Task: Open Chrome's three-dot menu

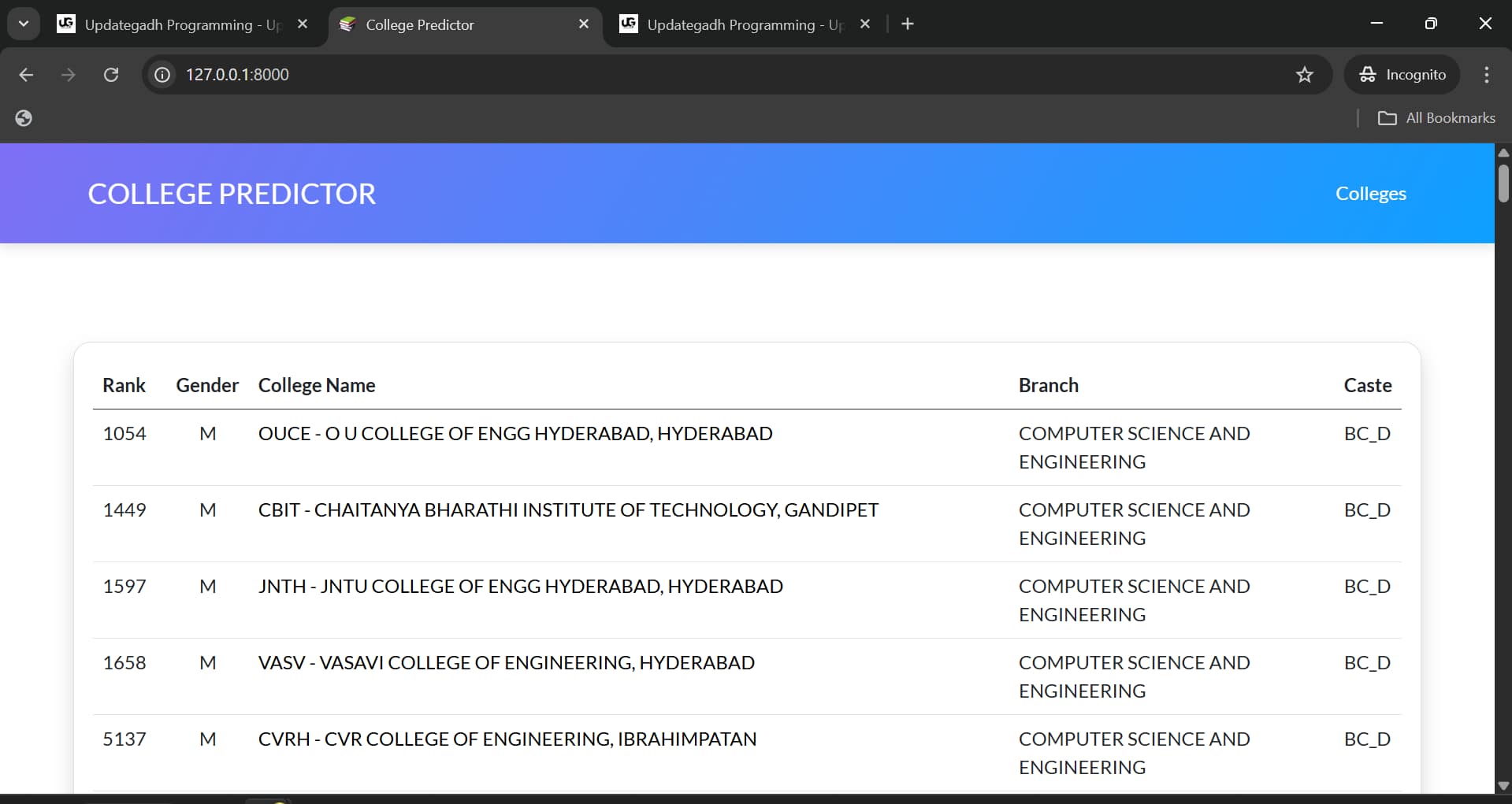Action: tap(1486, 75)
